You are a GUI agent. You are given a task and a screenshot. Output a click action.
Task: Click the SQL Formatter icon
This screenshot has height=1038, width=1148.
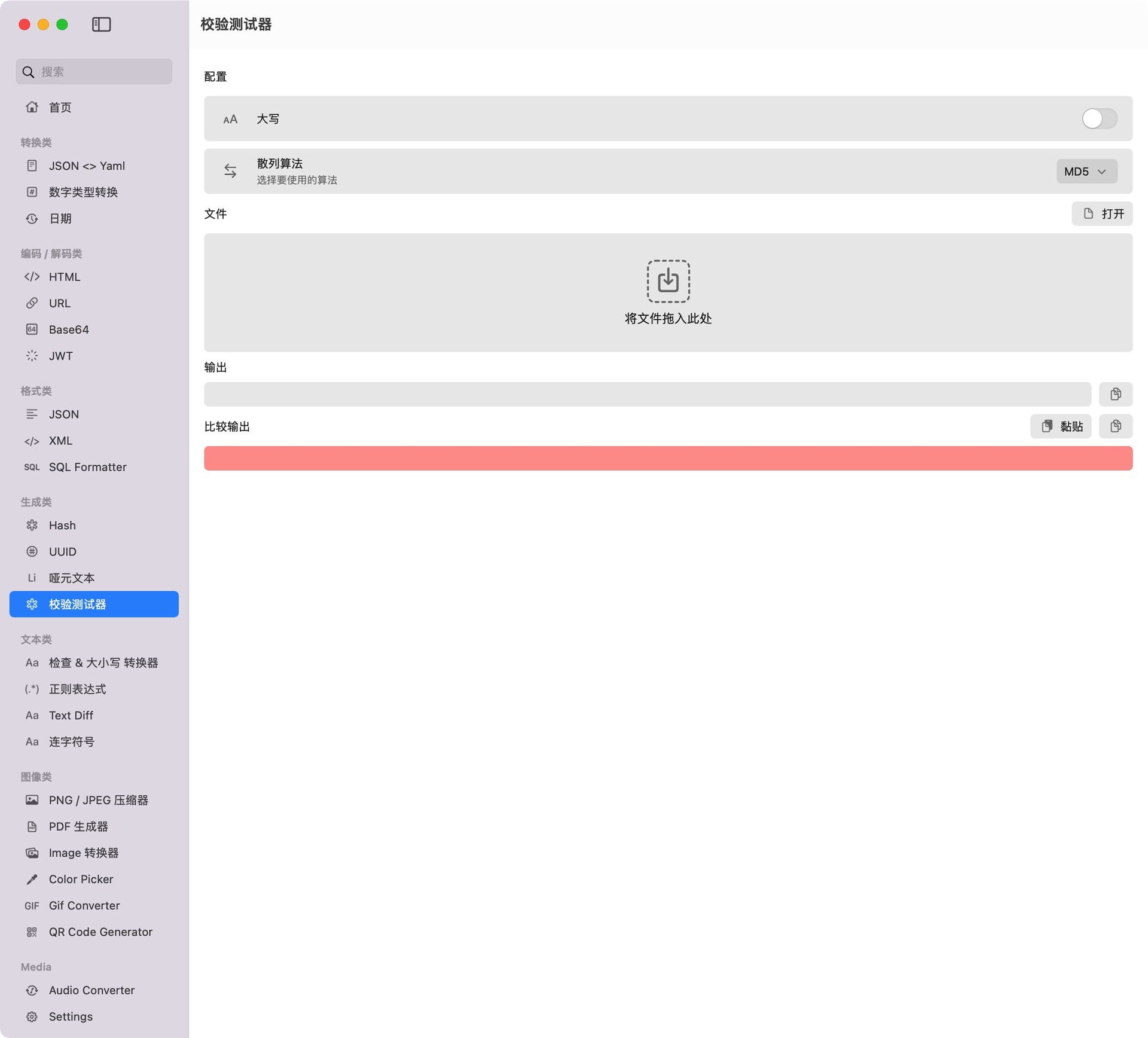[x=32, y=467]
